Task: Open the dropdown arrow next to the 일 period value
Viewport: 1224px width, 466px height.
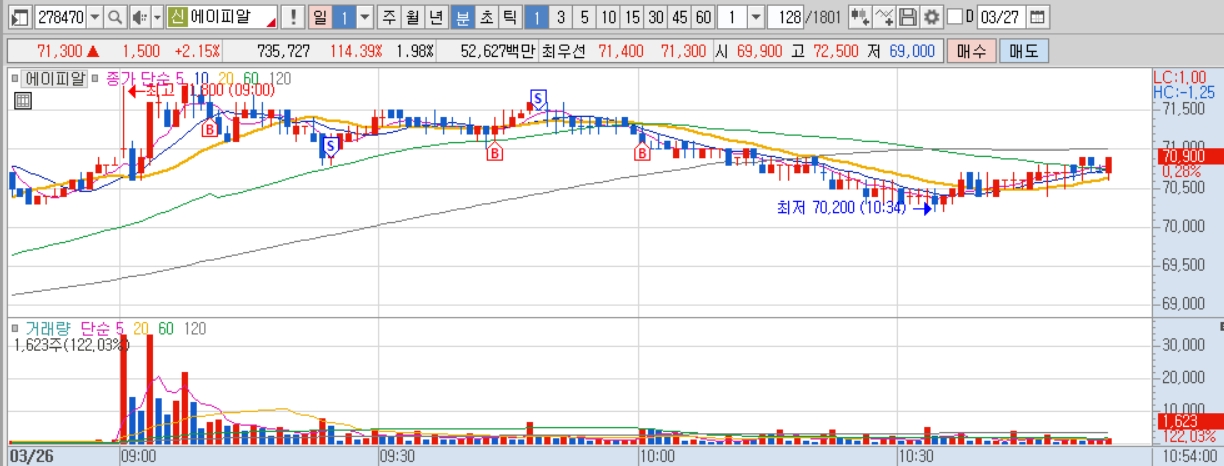Action: (x=364, y=17)
